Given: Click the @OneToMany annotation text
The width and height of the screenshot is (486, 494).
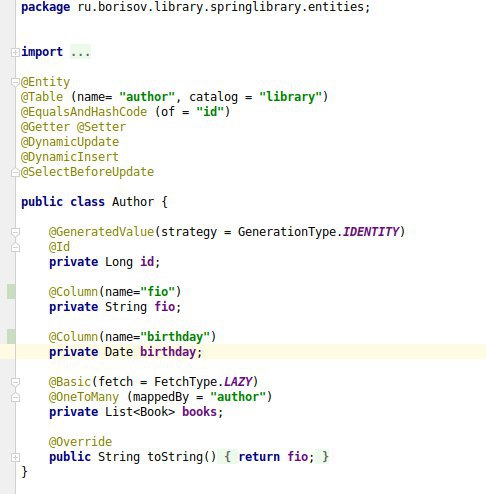Looking at the screenshot, I should pos(84,397).
